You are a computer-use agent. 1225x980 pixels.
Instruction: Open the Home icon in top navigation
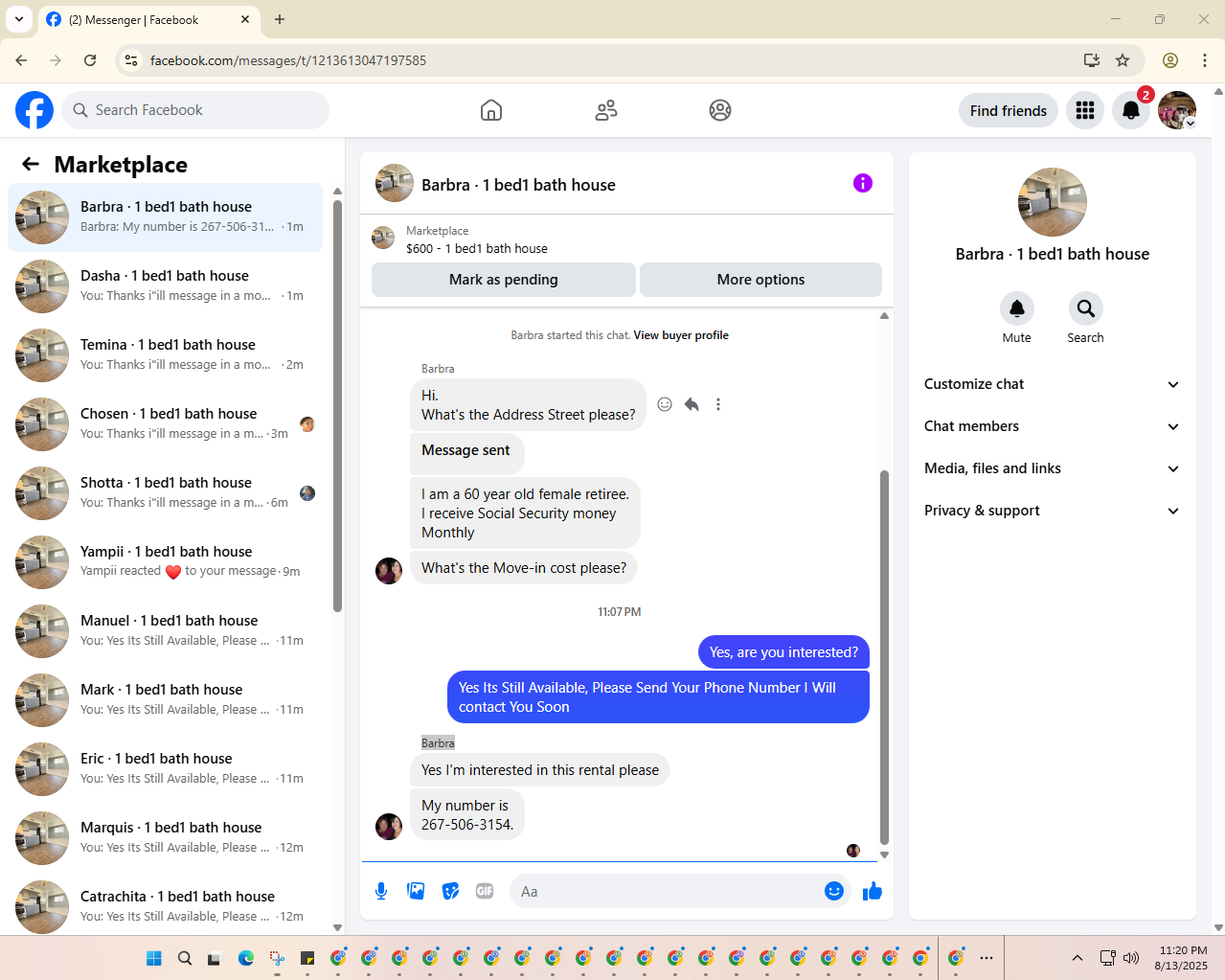(491, 110)
